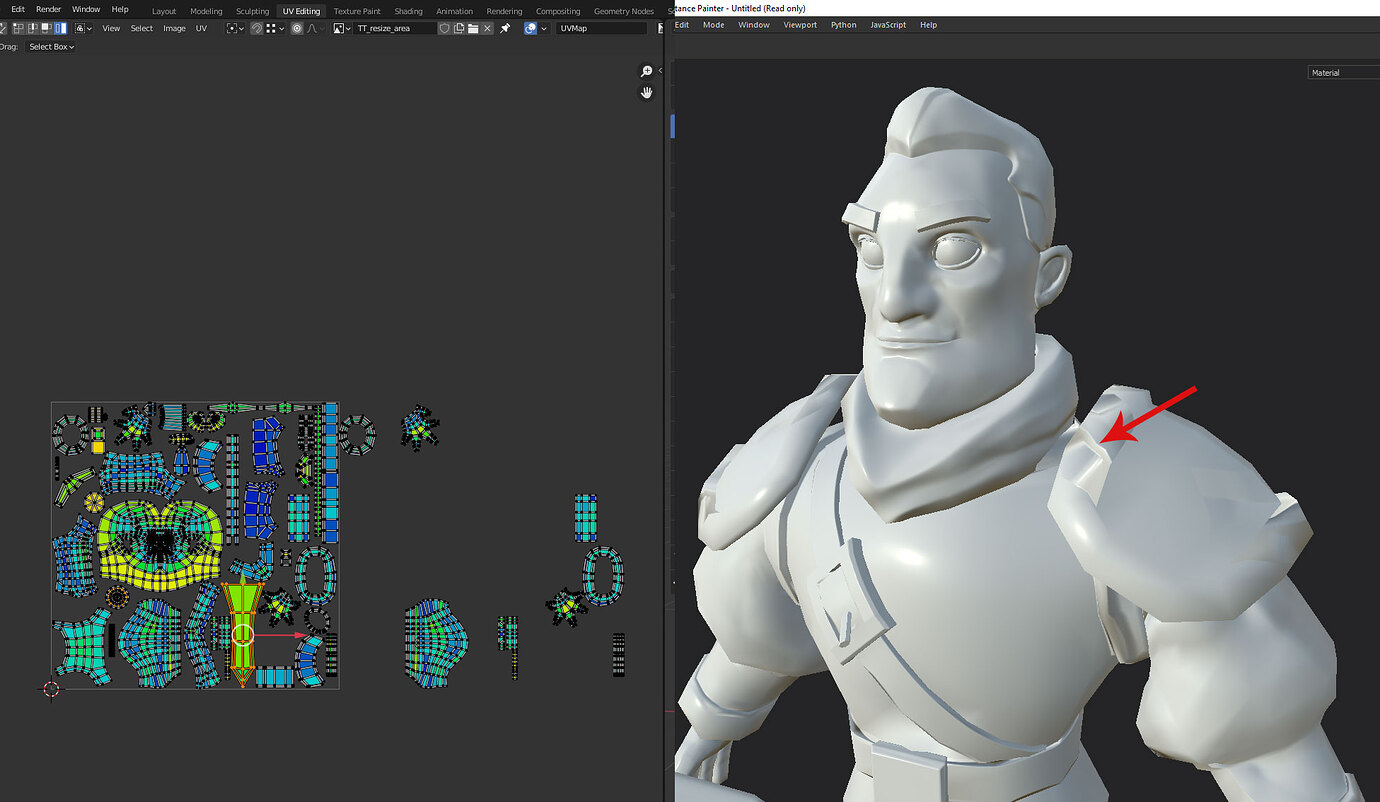Open Substance Painter Viewport menu
The width and height of the screenshot is (1380, 802).
(x=800, y=24)
